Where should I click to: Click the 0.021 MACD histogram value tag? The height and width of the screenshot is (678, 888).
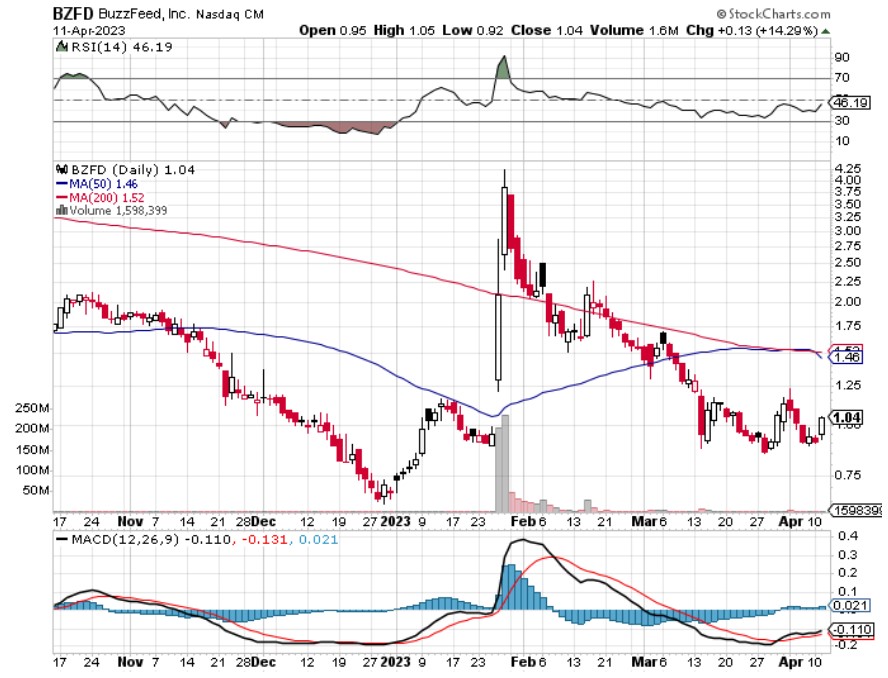coord(846,606)
